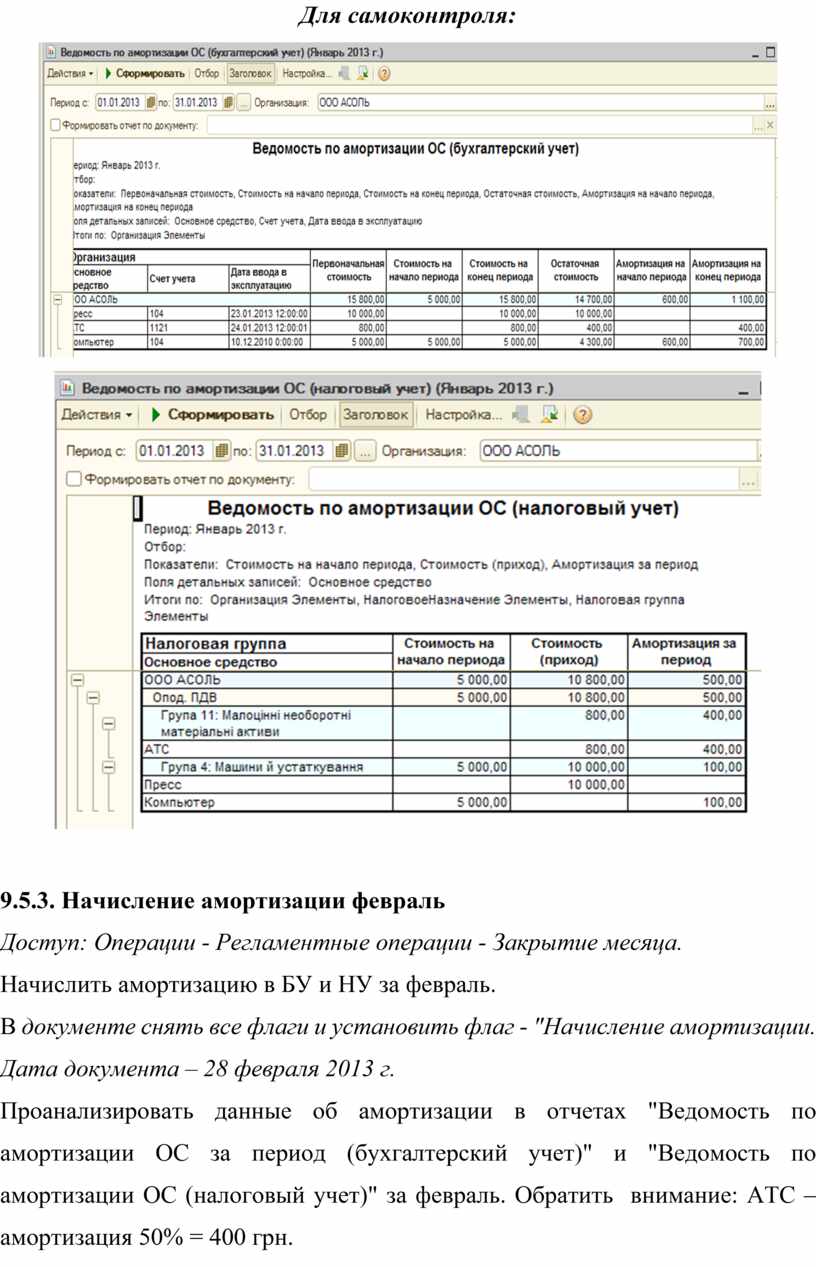Screen dimensions: 816x1267
Task: Click the green run arrow beside Сформировать in the tax report
Action: (156, 414)
